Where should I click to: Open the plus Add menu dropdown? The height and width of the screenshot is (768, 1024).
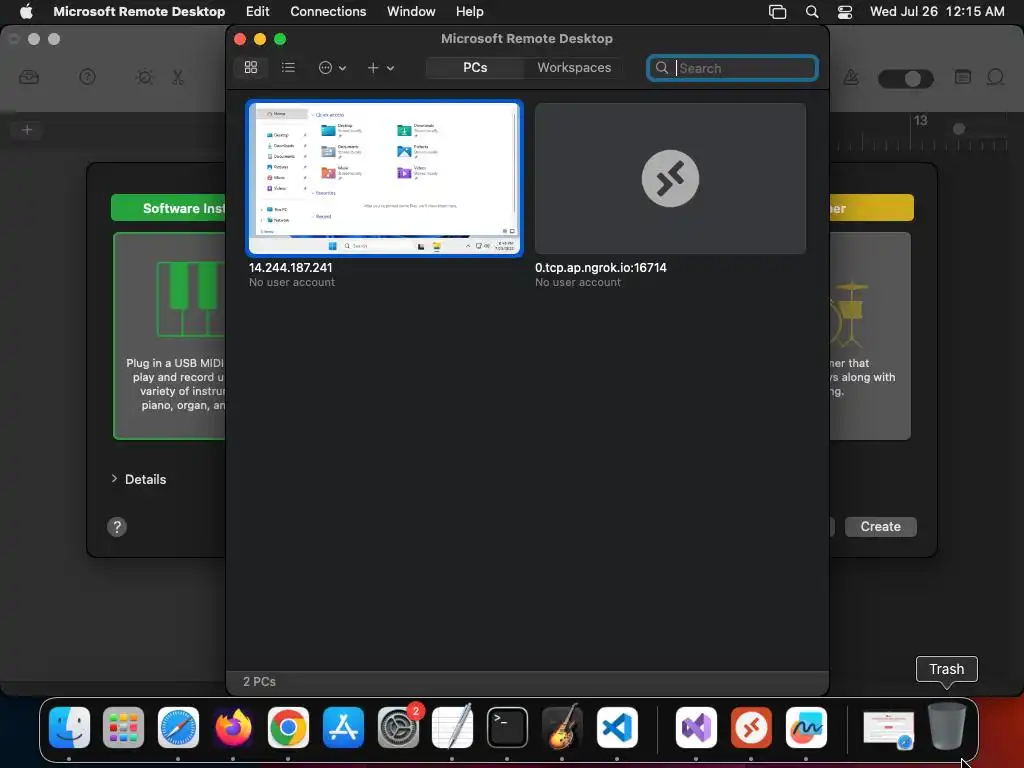point(380,67)
